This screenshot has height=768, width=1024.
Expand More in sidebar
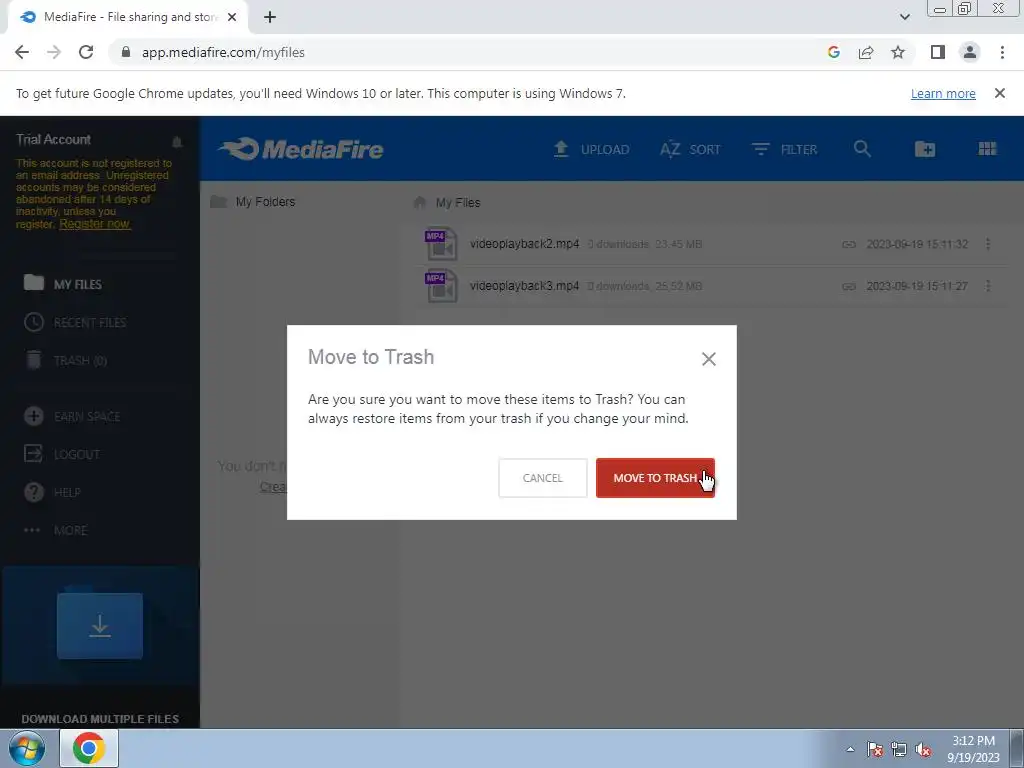(x=56, y=530)
